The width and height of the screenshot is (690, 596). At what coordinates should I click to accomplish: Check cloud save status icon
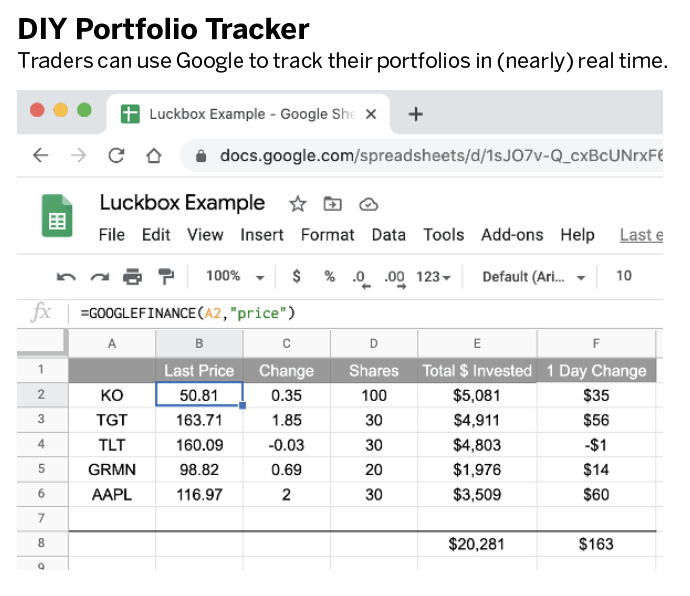click(x=368, y=205)
